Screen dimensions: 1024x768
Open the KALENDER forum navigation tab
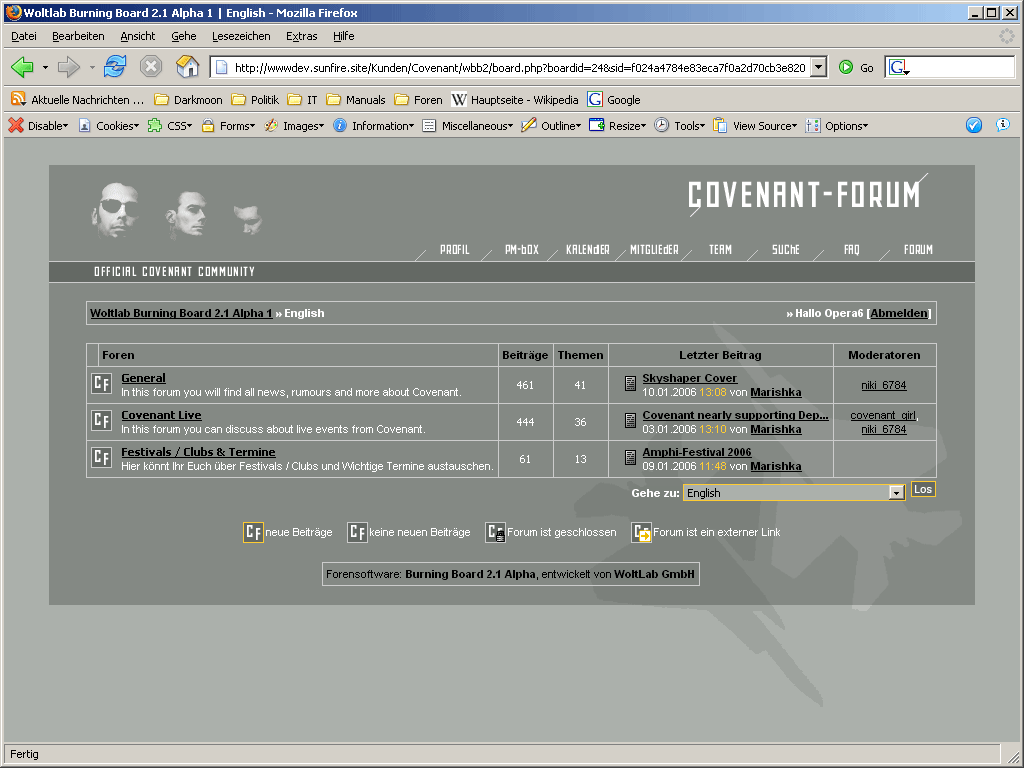click(587, 250)
